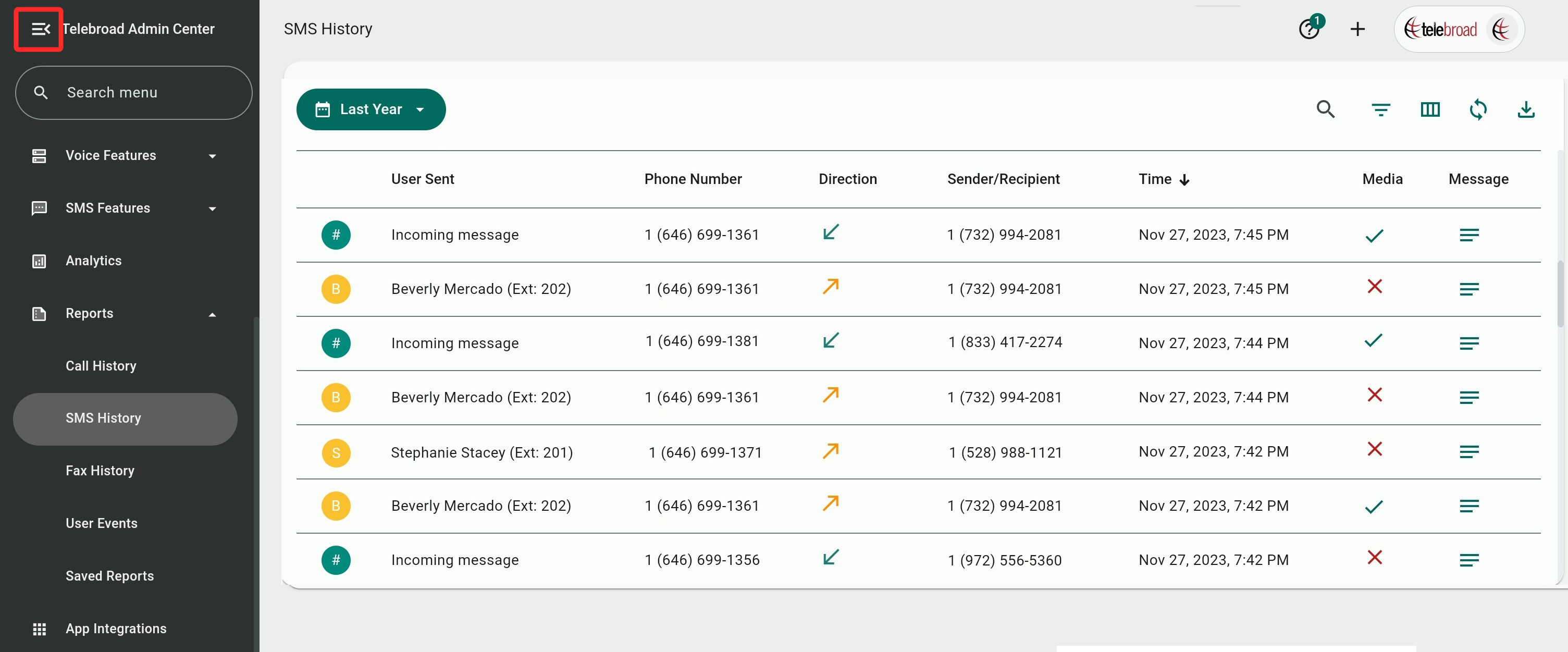
Task: Open the table search magnifier icon
Action: (1325, 109)
